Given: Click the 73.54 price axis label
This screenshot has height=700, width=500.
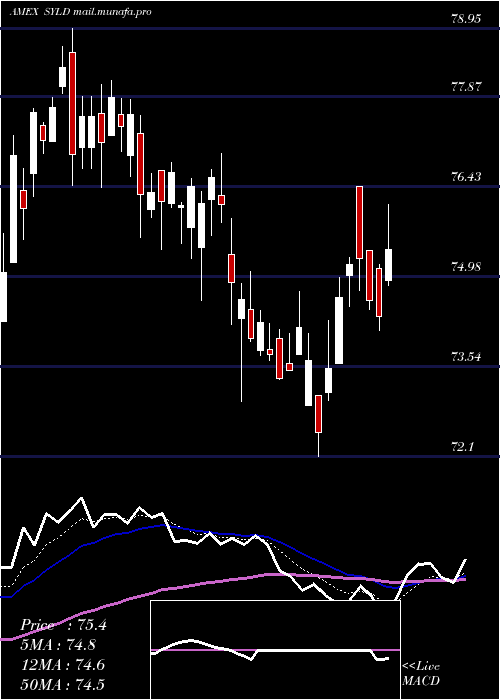Looking at the screenshot, I should pyautogui.click(x=466, y=357).
